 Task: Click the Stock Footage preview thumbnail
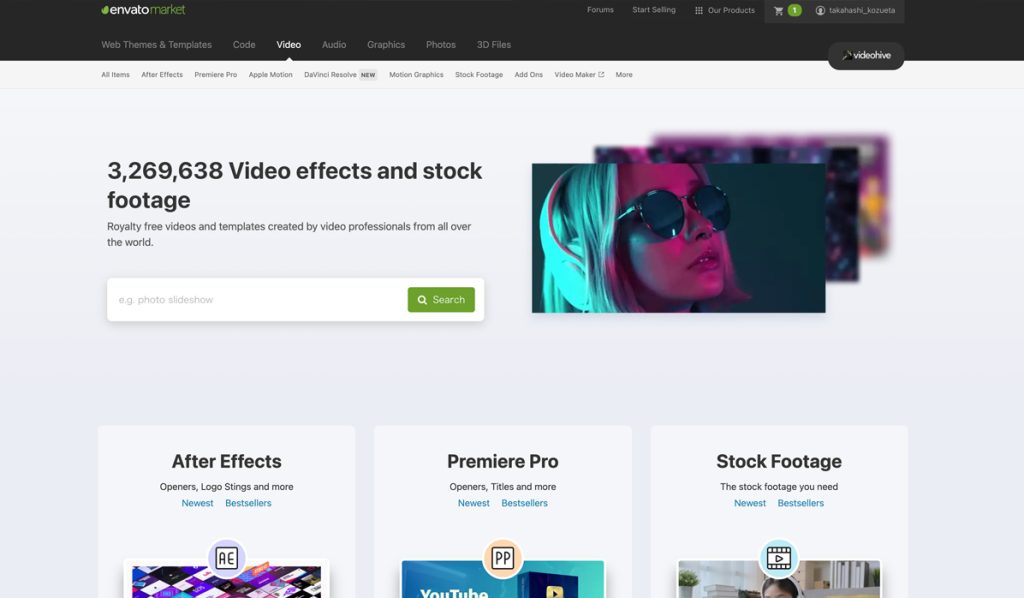779,581
